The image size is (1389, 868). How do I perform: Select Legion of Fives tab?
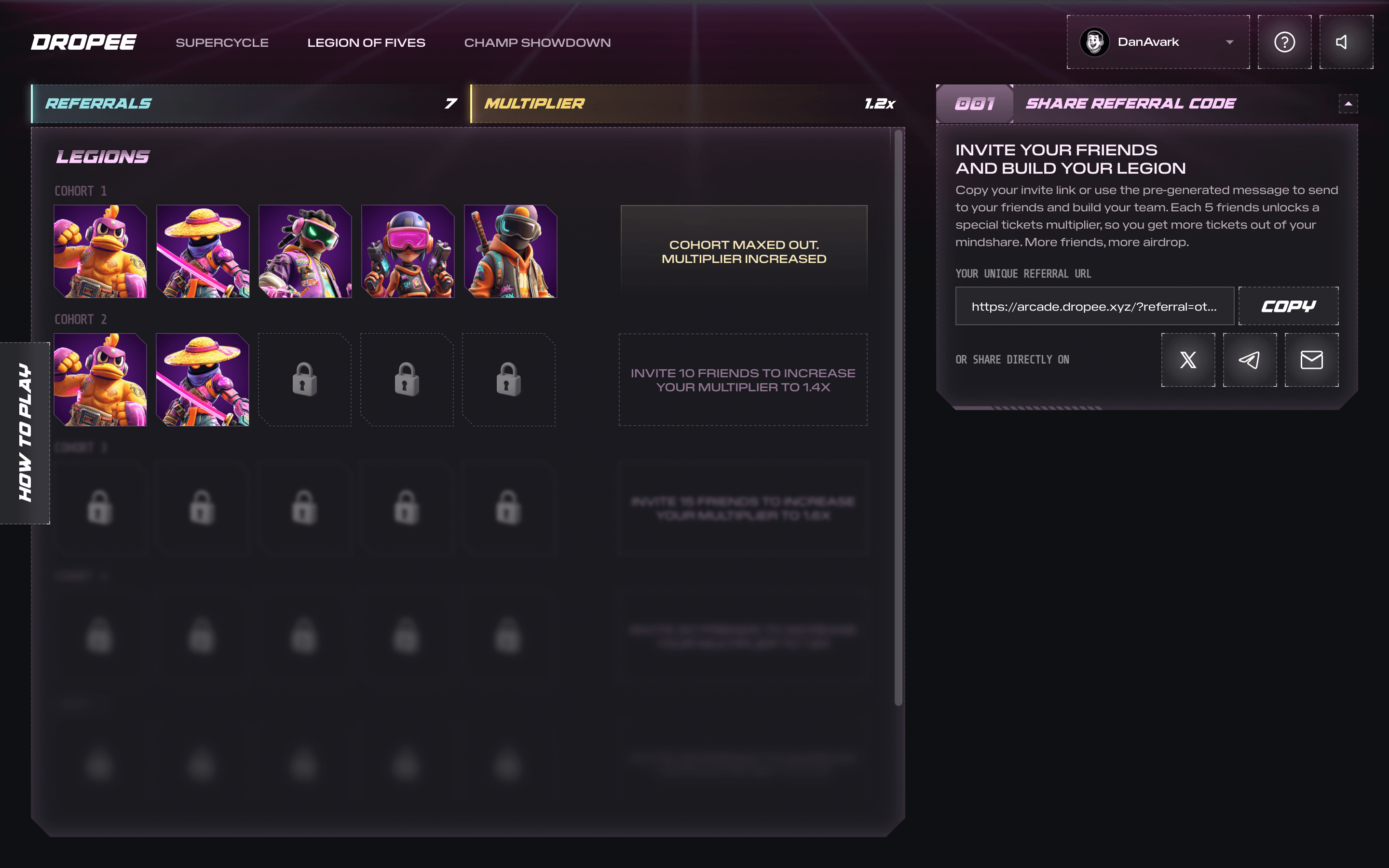coord(366,42)
